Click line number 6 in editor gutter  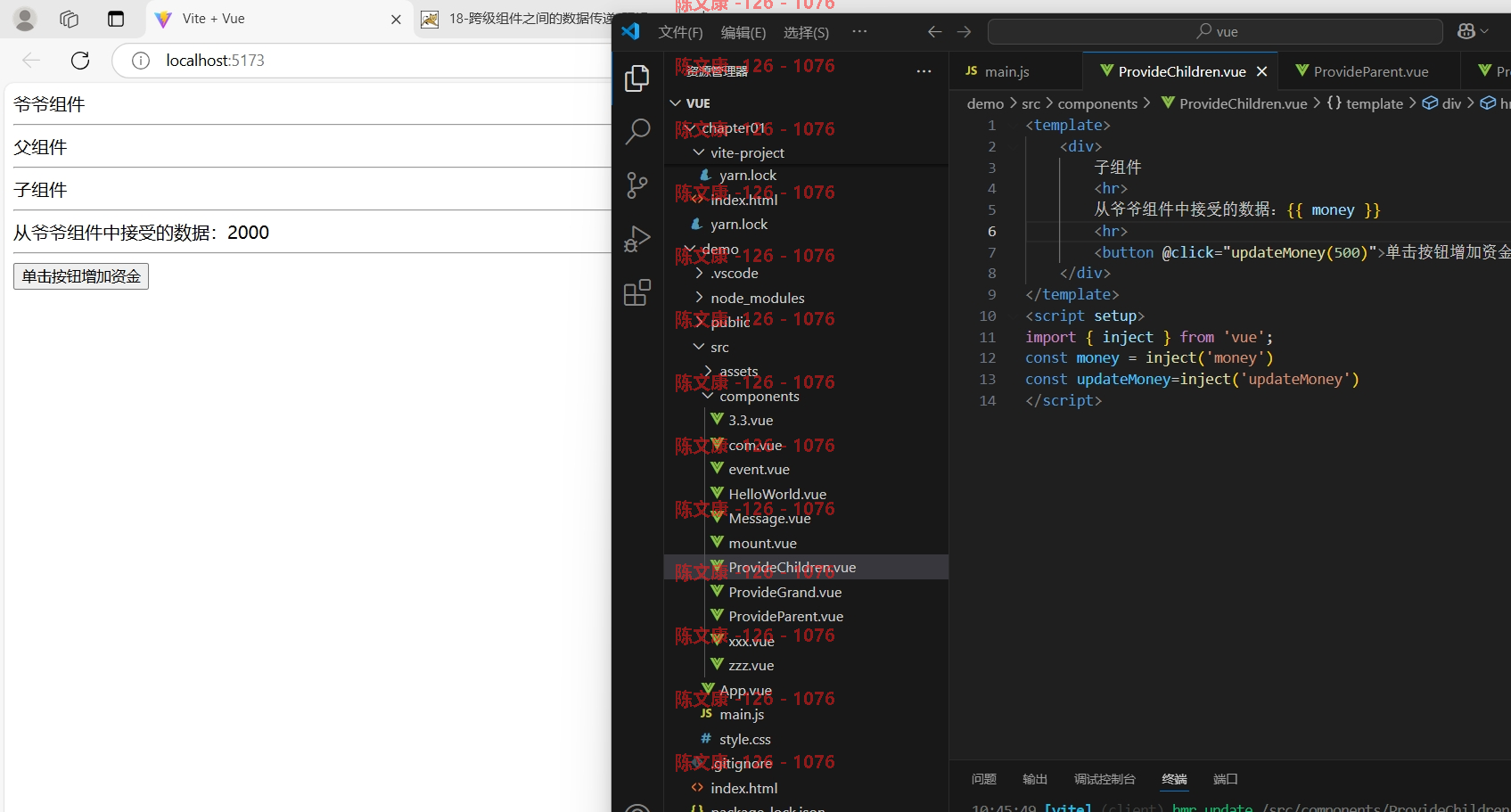[991, 231]
